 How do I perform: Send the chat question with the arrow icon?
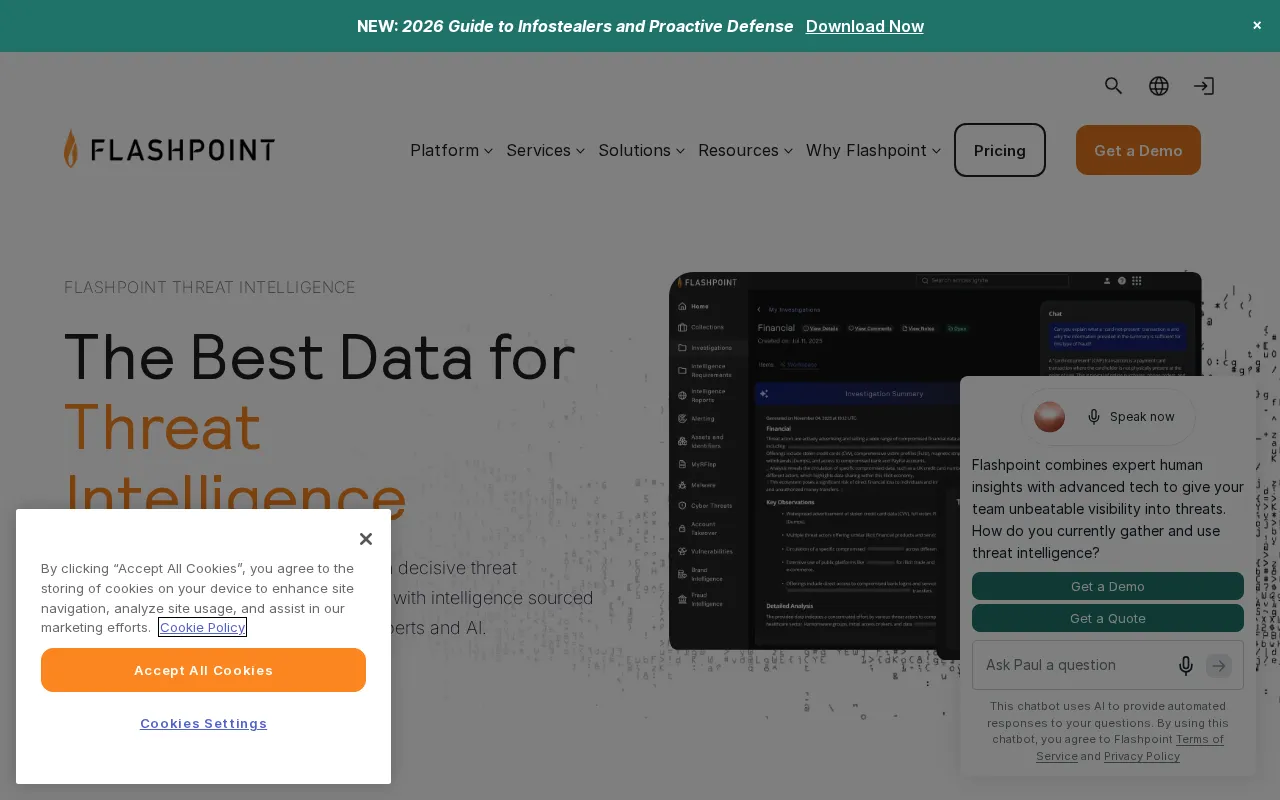(x=1218, y=665)
